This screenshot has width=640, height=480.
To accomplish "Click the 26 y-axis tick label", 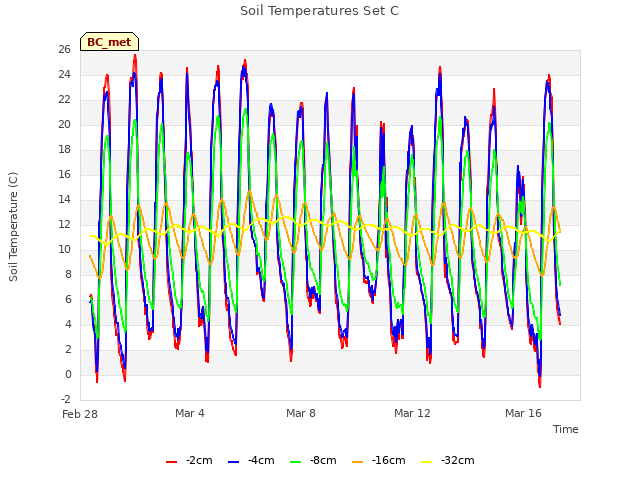I will pyautogui.click(x=64, y=49).
